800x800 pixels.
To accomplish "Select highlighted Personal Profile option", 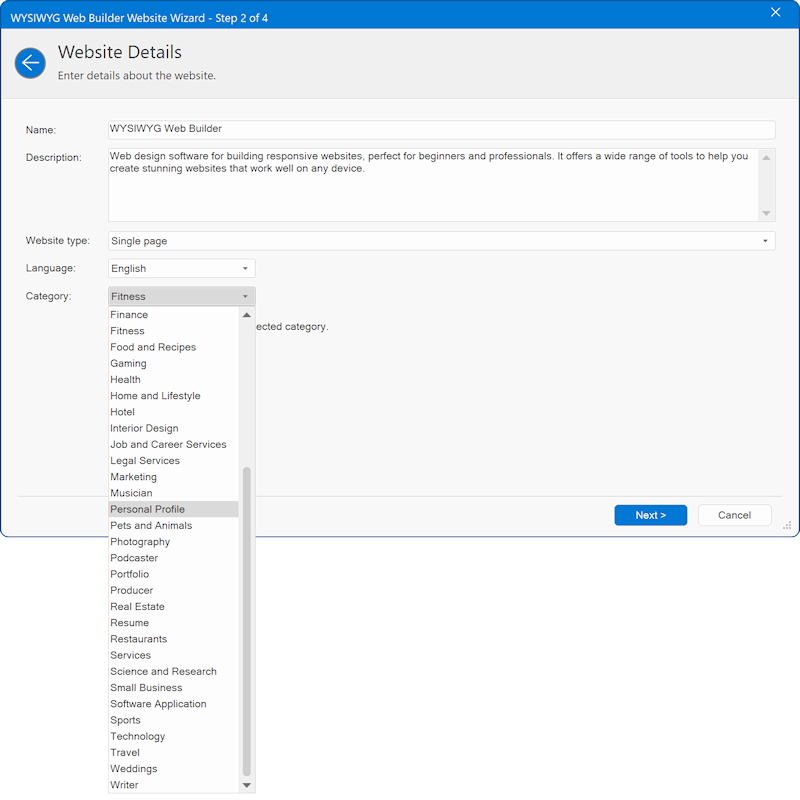I will pos(173,510).
